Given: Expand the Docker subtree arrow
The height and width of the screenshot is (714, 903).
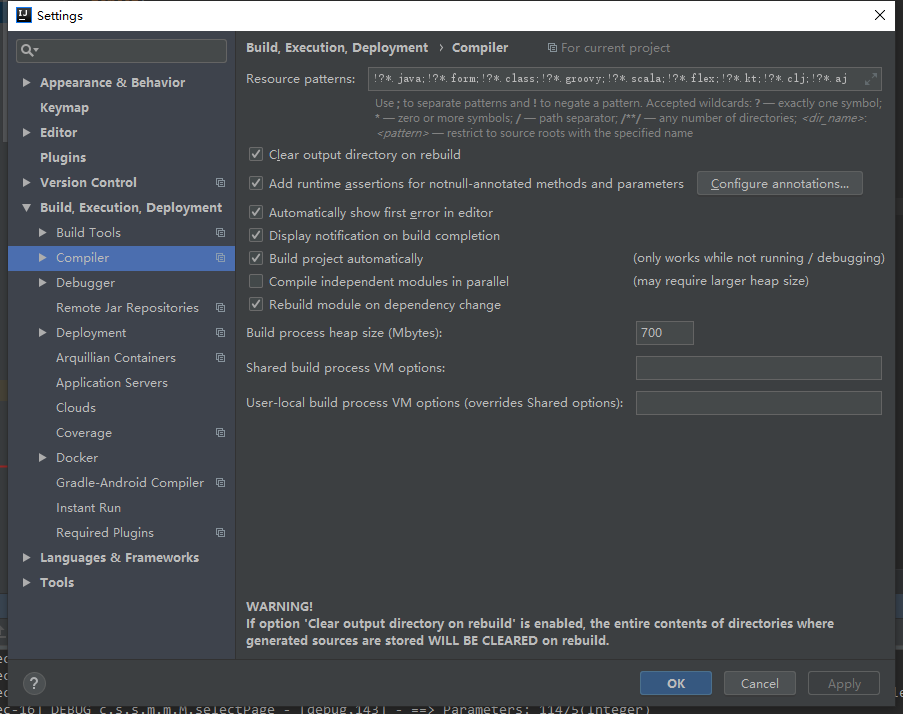Looking at the screenshot, I should pos(42,458).
